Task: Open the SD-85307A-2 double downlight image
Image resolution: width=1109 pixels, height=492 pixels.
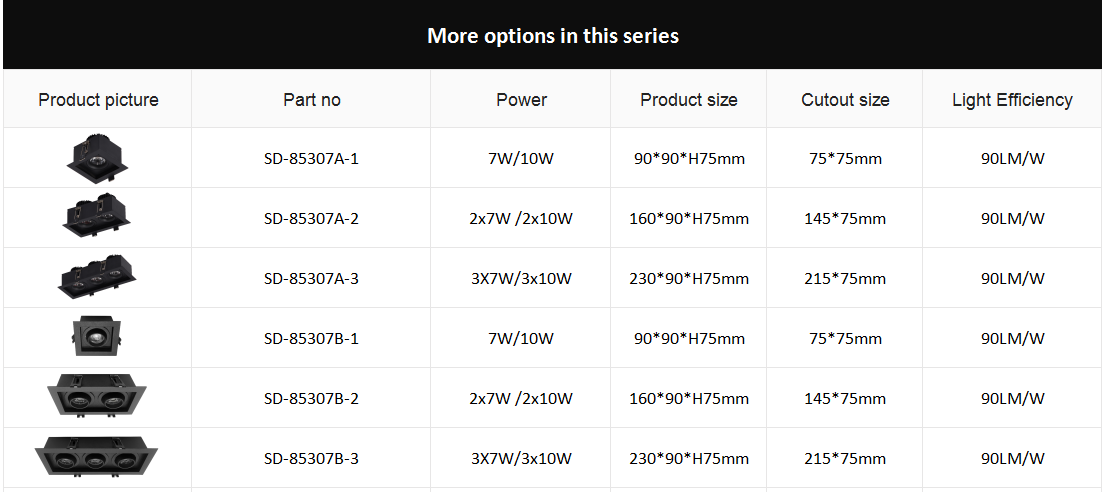Action: point(98,216)
